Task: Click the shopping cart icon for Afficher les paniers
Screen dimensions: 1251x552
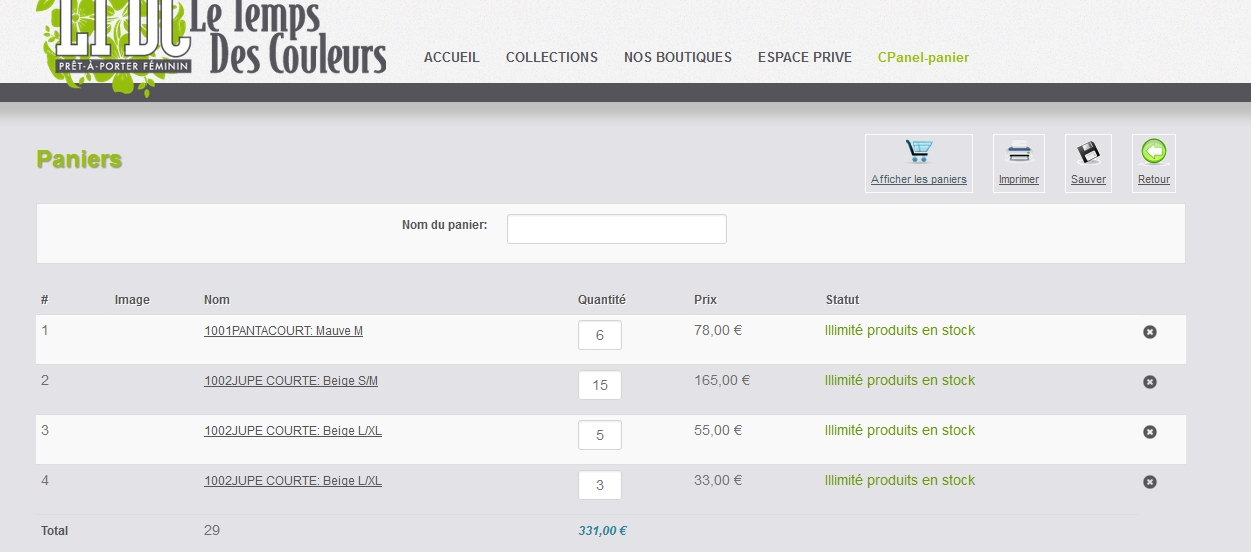Action: [x=919, y=152]
